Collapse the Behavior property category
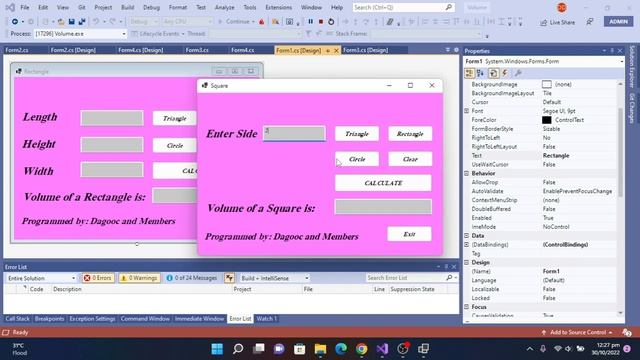Viewport: 640px width, 360px height. coord(467,173)
